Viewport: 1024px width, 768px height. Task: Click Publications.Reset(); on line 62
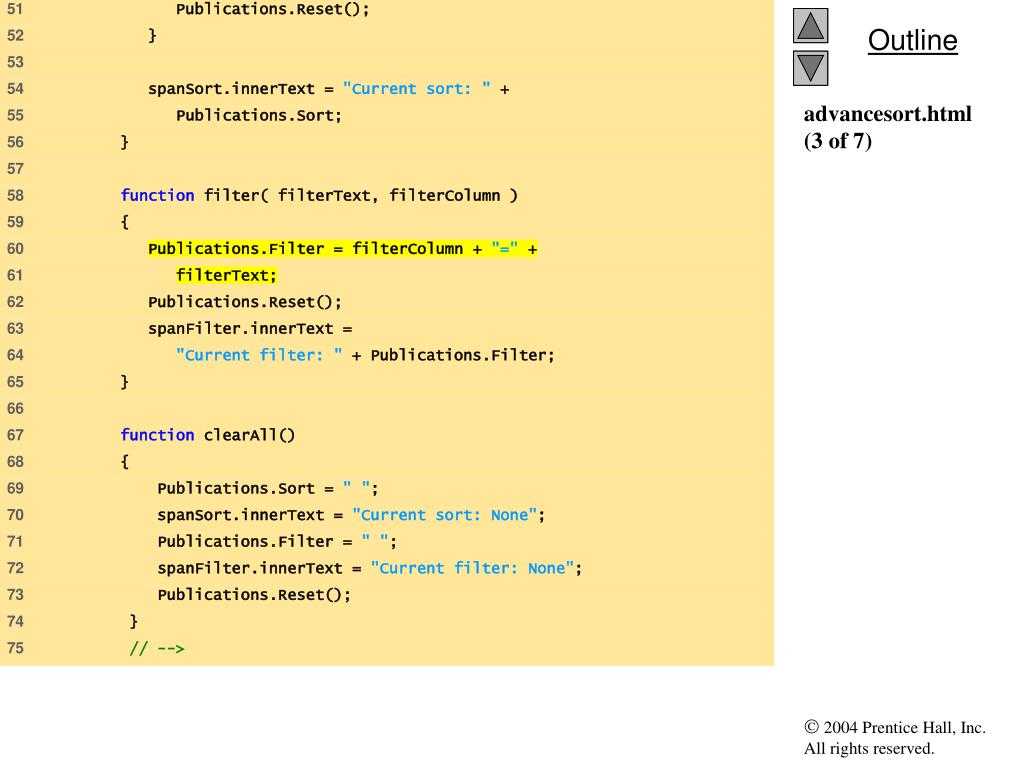[x=245, y=302]
